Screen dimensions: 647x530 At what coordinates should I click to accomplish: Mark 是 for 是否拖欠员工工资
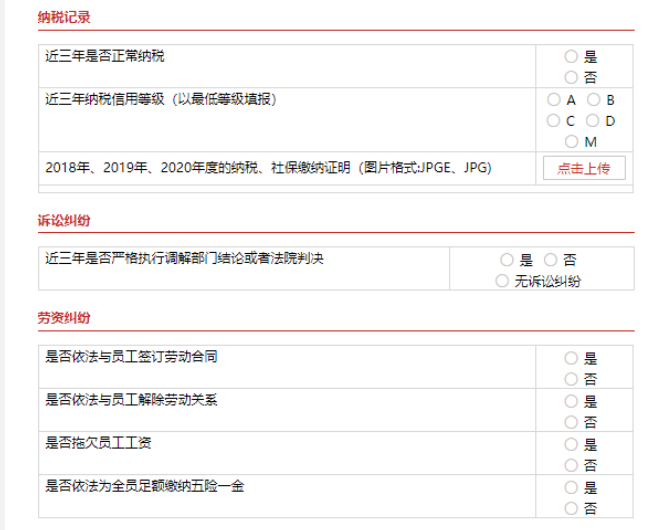click(571, 444)
